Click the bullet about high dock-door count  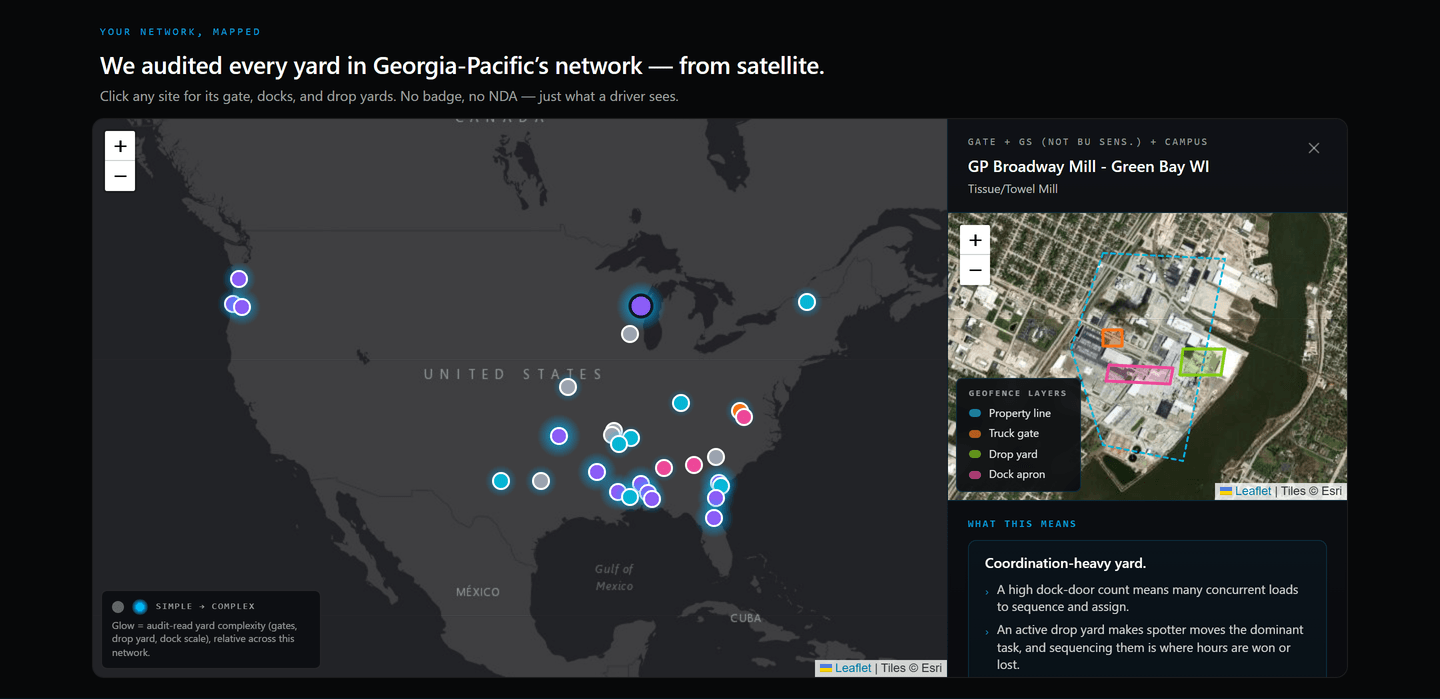tap(1147, 598)
